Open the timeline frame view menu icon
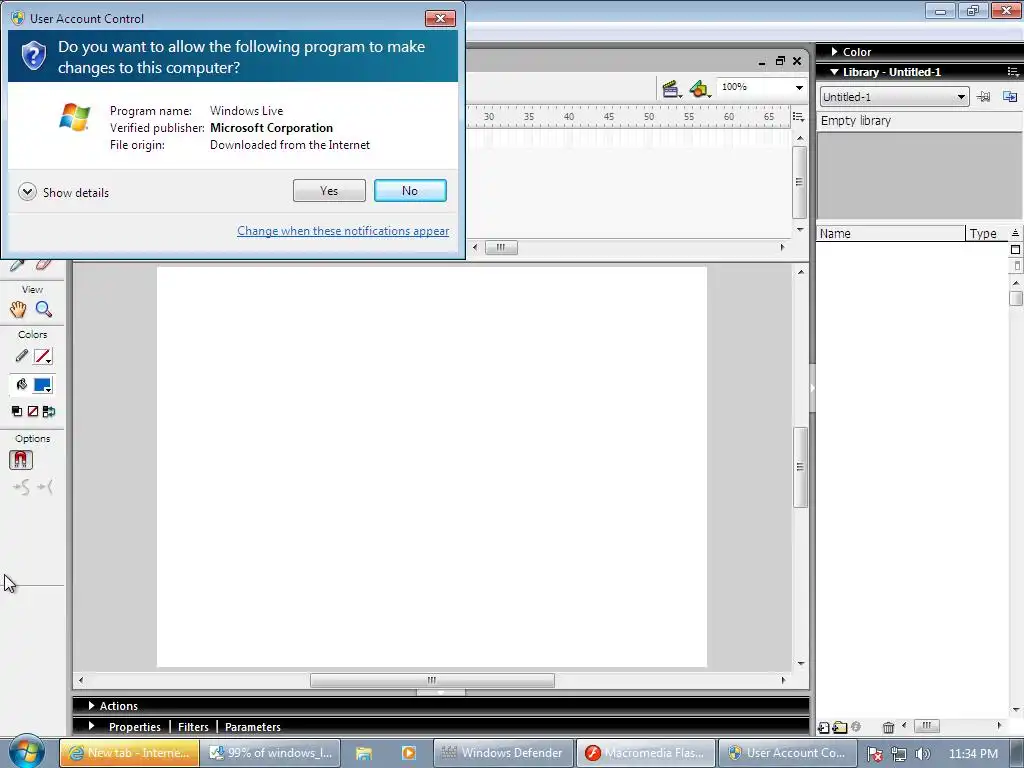 798,117
